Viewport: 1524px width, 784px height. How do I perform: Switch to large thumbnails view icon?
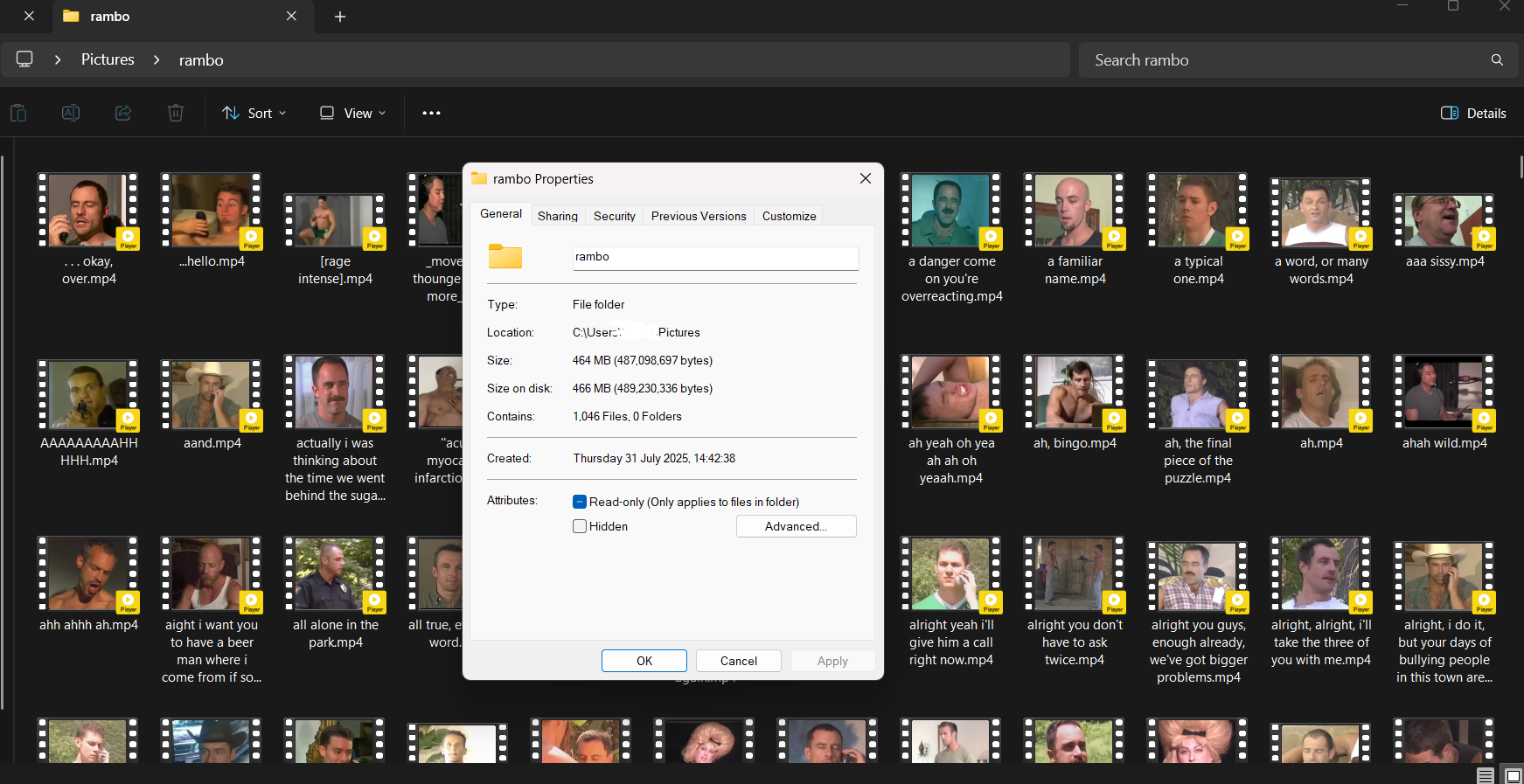pyautogui.click(x=1513, y=775)
